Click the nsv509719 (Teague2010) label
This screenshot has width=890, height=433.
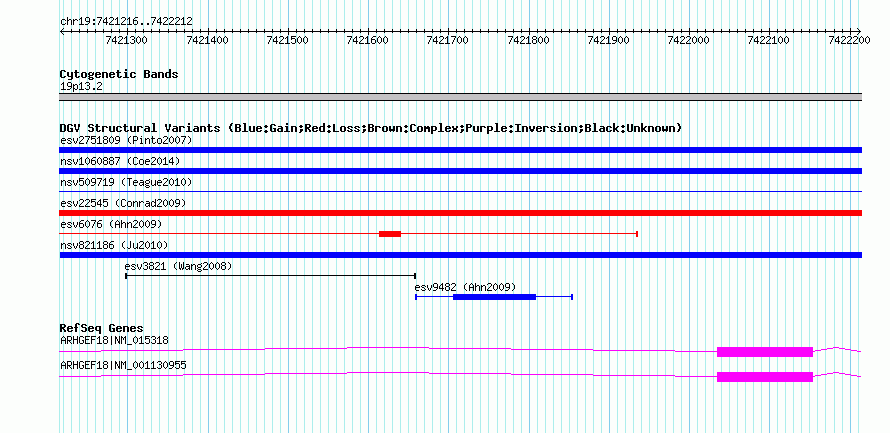tap(126, 182)
